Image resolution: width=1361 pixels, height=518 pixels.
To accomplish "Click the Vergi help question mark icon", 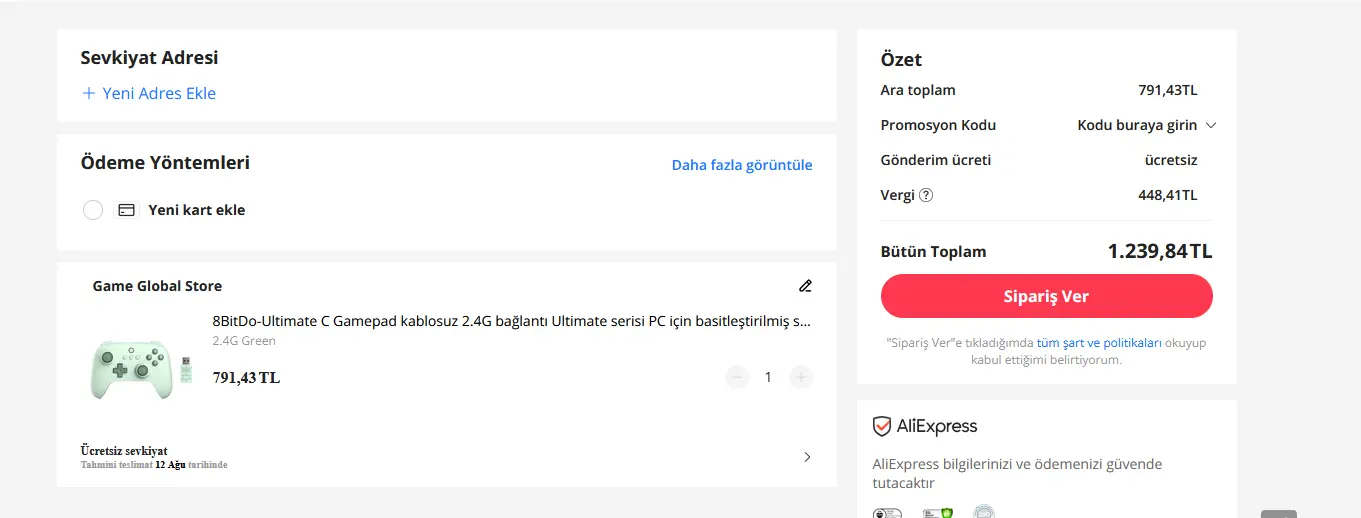I will click(926, 195).
